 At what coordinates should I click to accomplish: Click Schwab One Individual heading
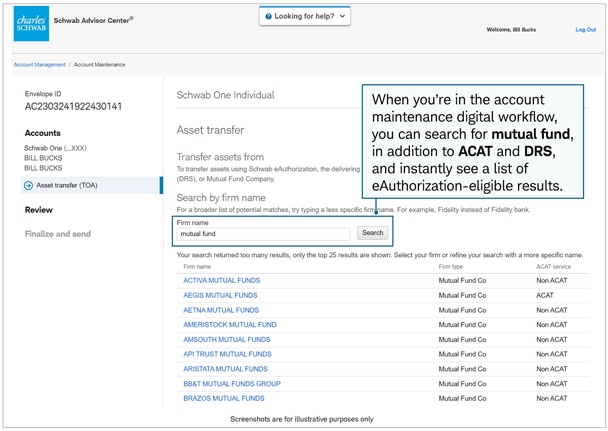pyautogui.click(x=225, y=95)
